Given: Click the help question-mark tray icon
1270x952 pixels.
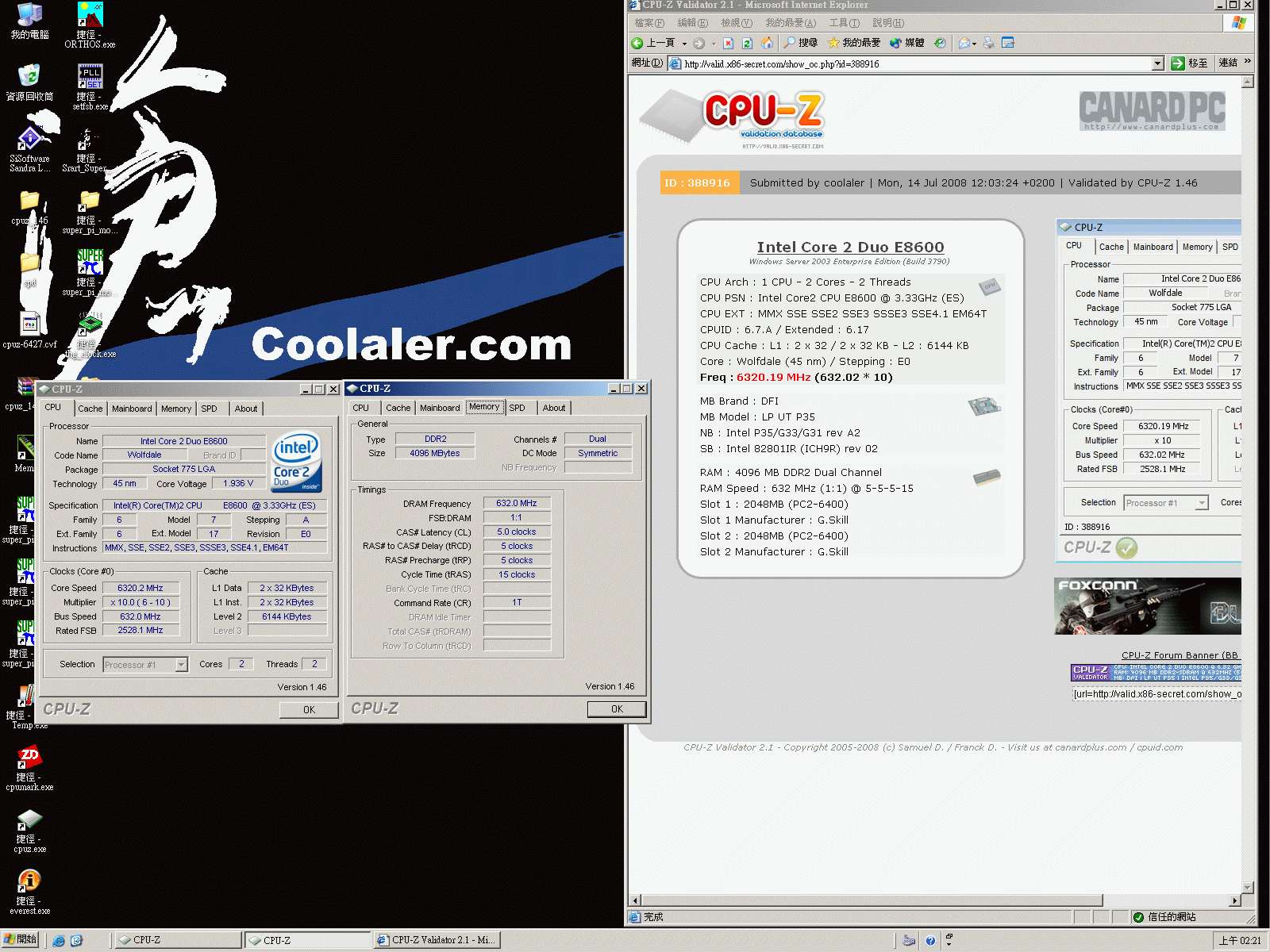Looking at the screenshot, I should (930, 941).
